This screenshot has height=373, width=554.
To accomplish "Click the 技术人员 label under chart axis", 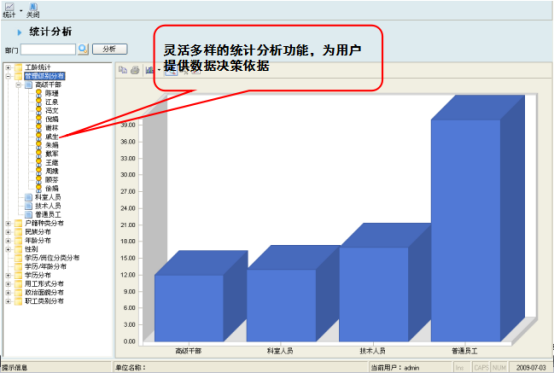I will [372, 351].
